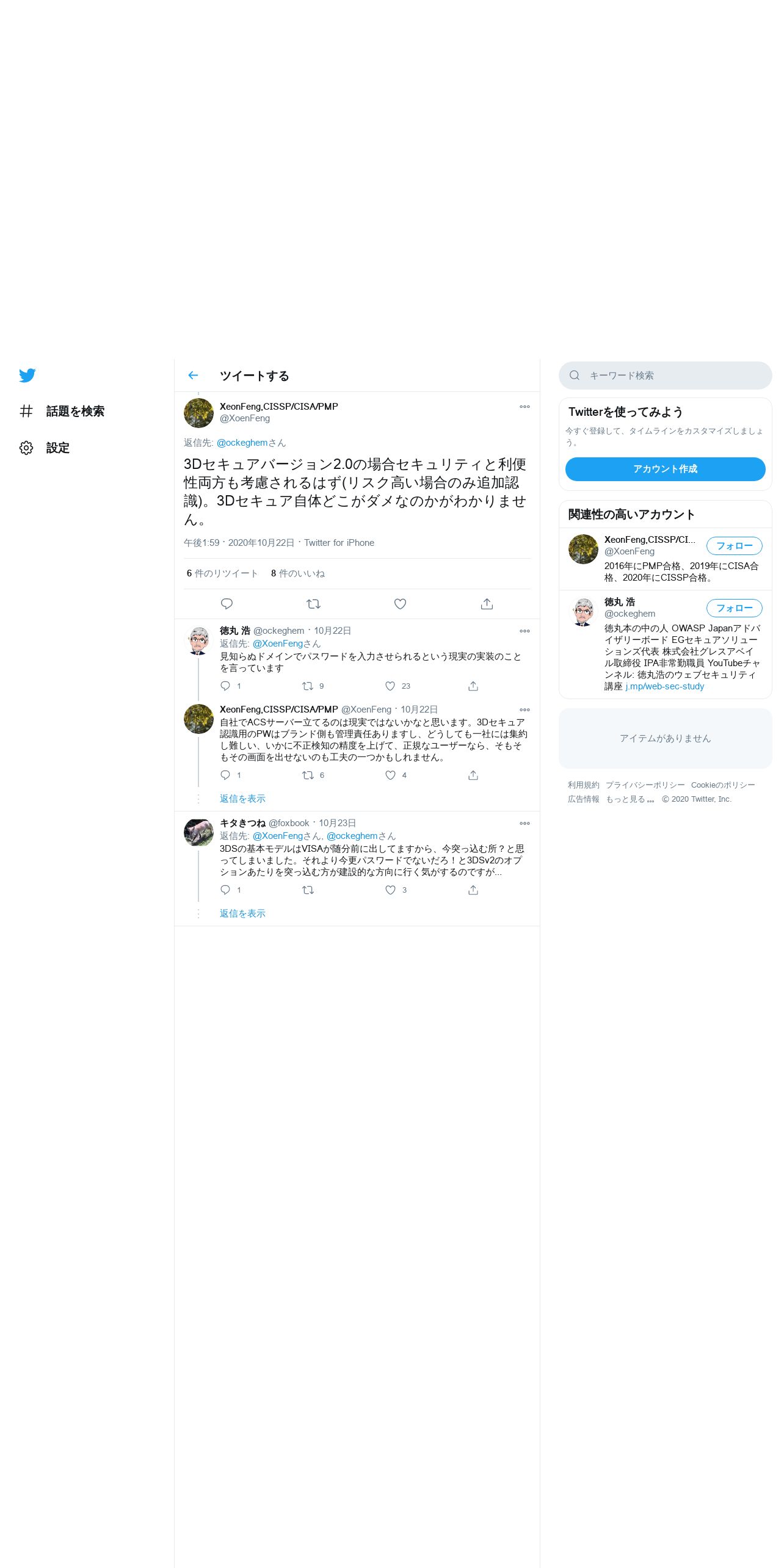The height and width of the screenshot is (1568, 784).
Task: Open more options on キタきつね's reply
Action: click(x=524, y=824)
